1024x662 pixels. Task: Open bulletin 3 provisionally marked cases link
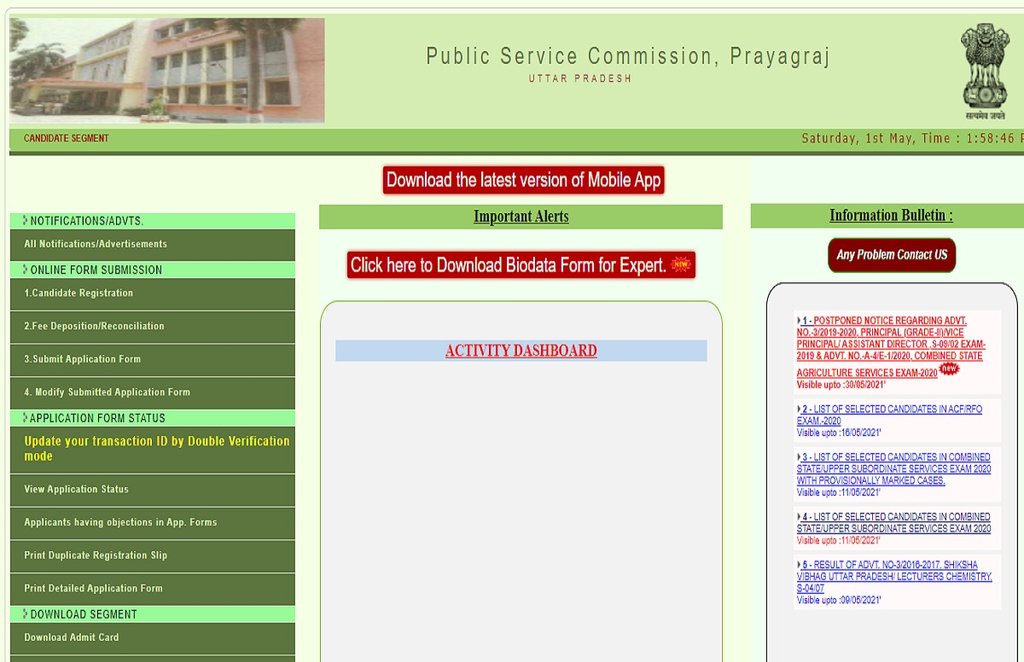(x=893, y=469)
